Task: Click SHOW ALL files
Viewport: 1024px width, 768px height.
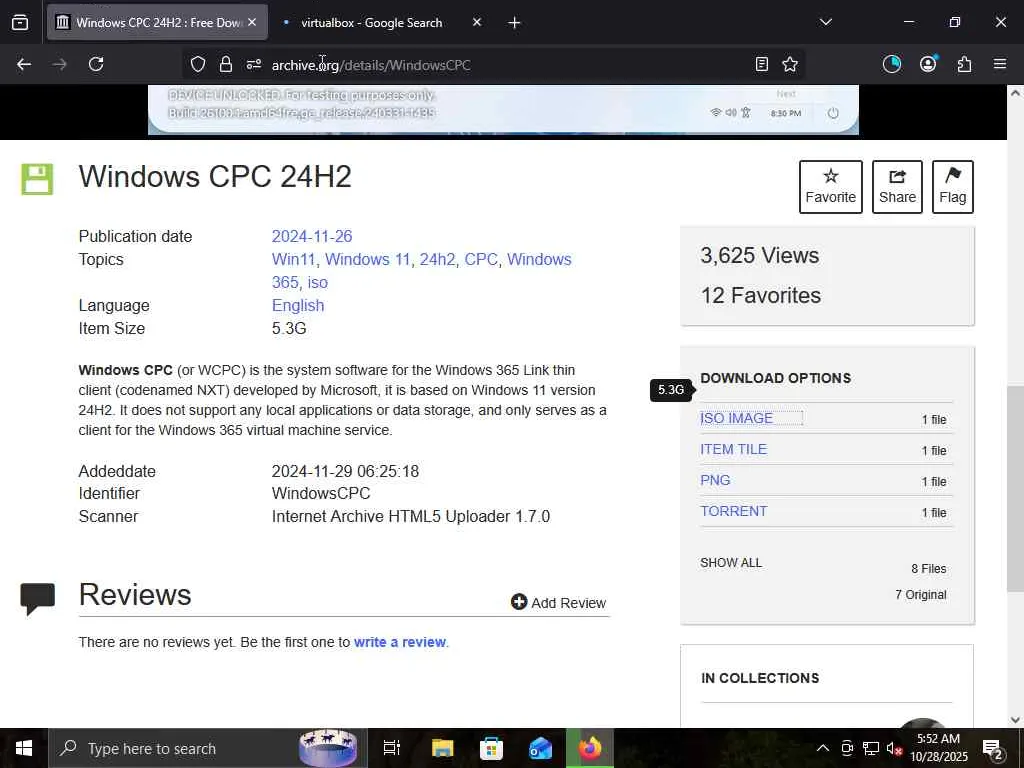Action: pyautogui.click(x=731, y=563)
